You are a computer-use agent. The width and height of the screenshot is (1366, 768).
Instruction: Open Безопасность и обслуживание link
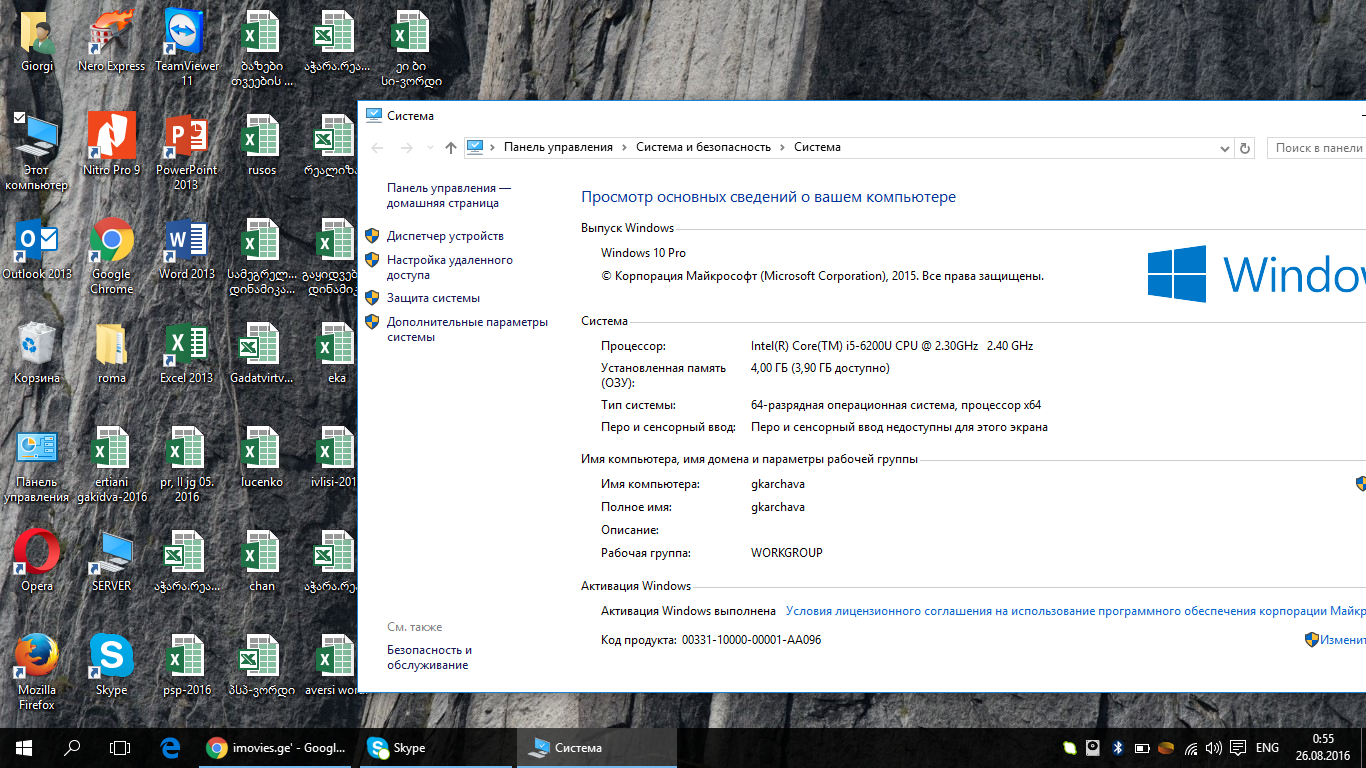pyautogui.click(x=430, y=657)
